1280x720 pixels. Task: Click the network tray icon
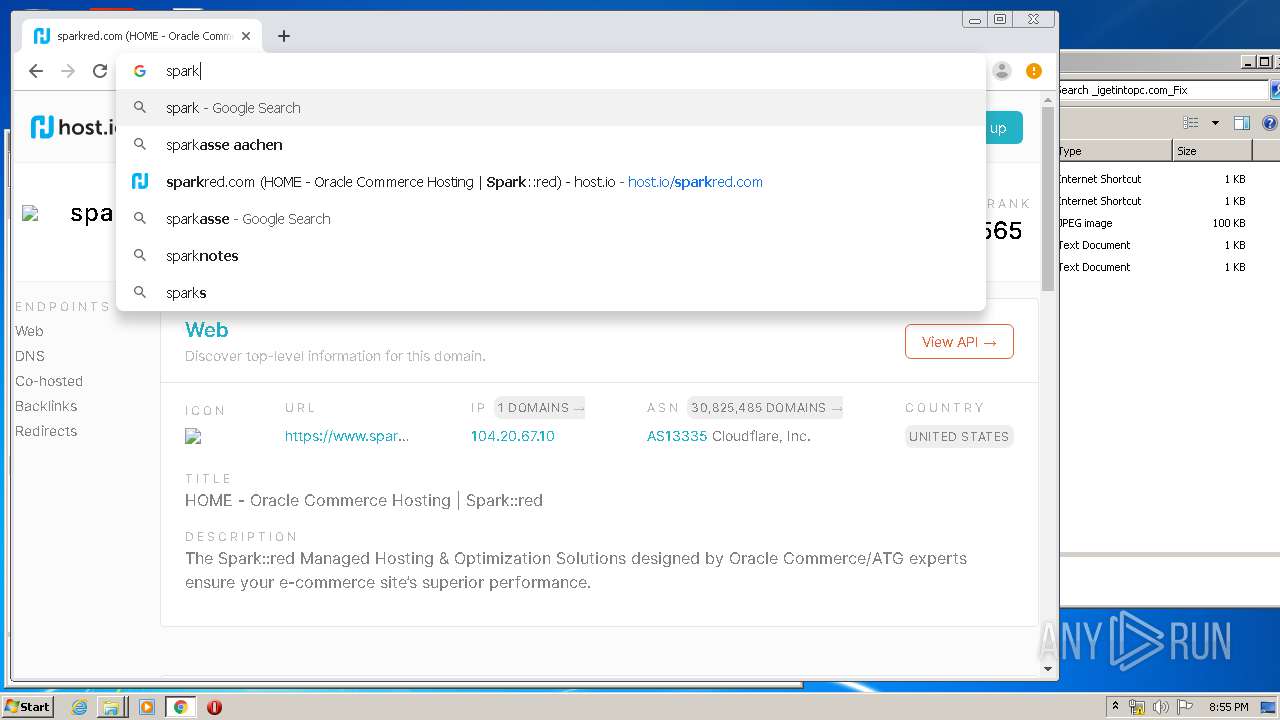point(1137,707)
